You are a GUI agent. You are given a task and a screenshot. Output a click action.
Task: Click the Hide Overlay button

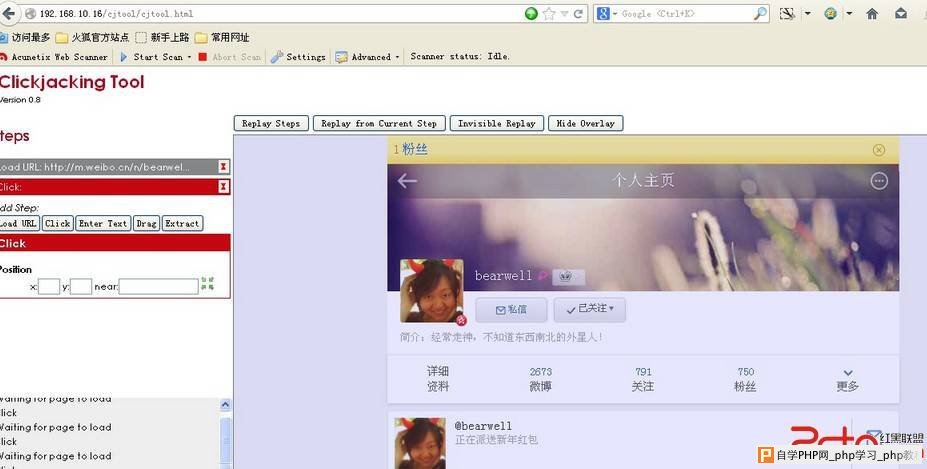(586, 123)
